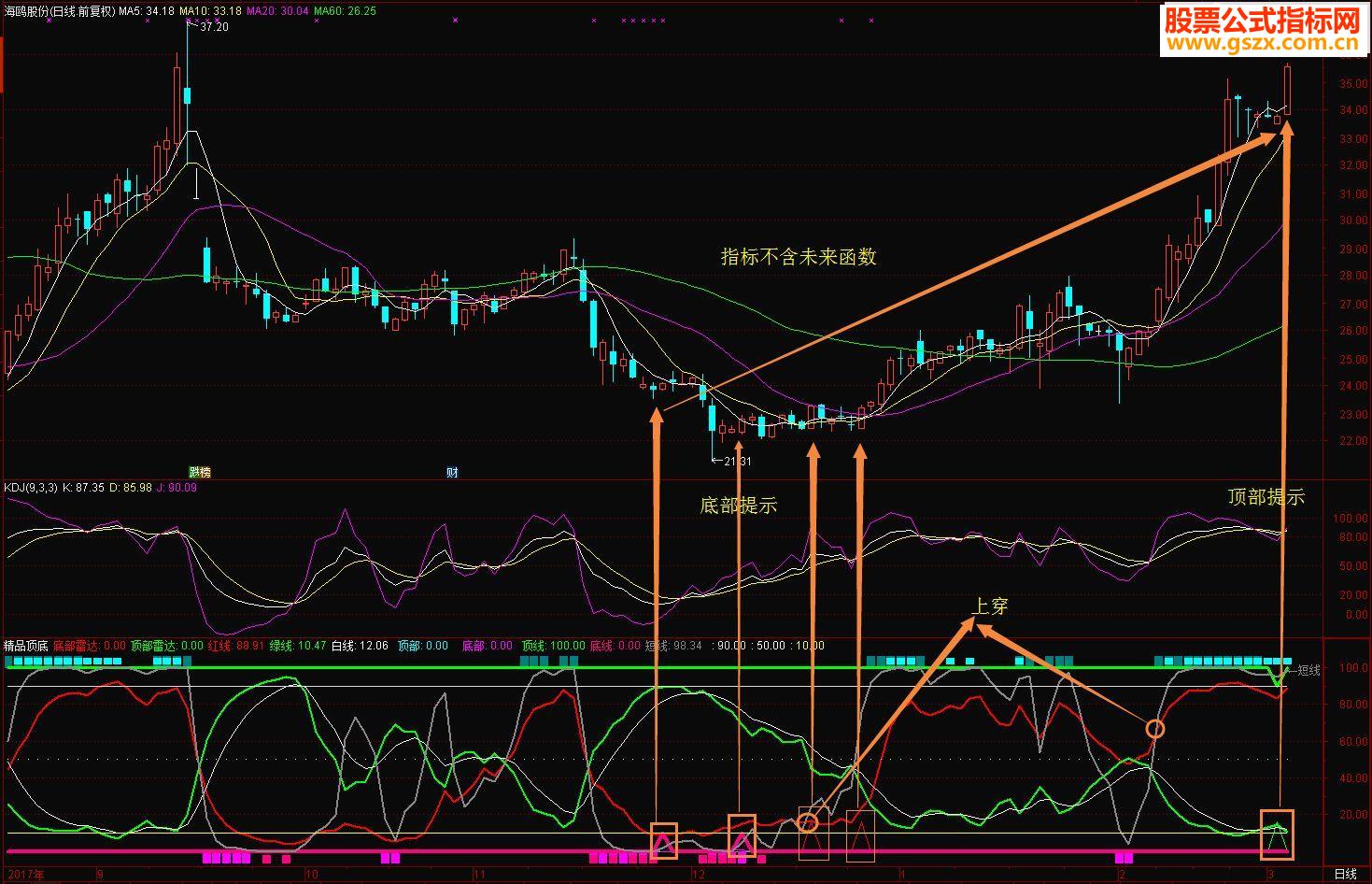Click the 短线 label beside the indicator curve
This screenshot has height=884, width=1372.
pyautogui.click(x=1309, y=670)
